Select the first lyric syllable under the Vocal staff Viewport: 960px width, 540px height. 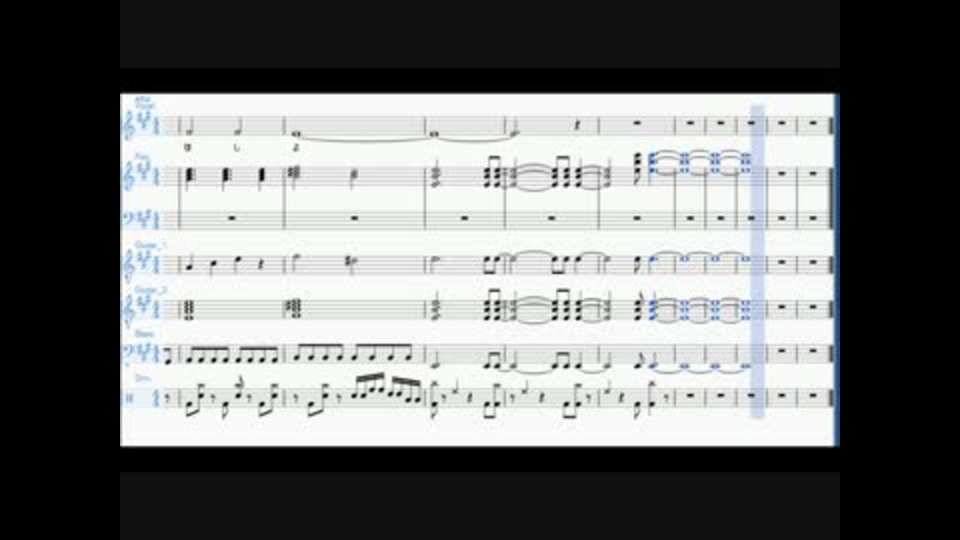(188, 148)
